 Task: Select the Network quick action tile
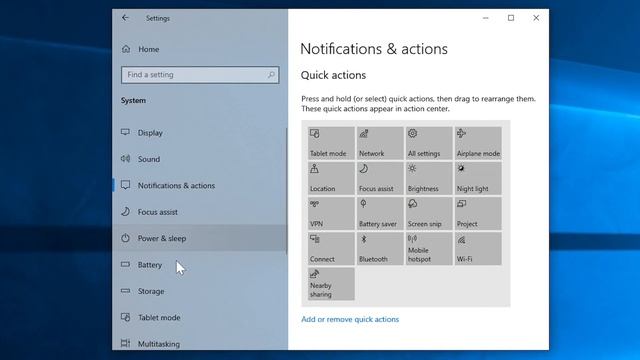380,143
